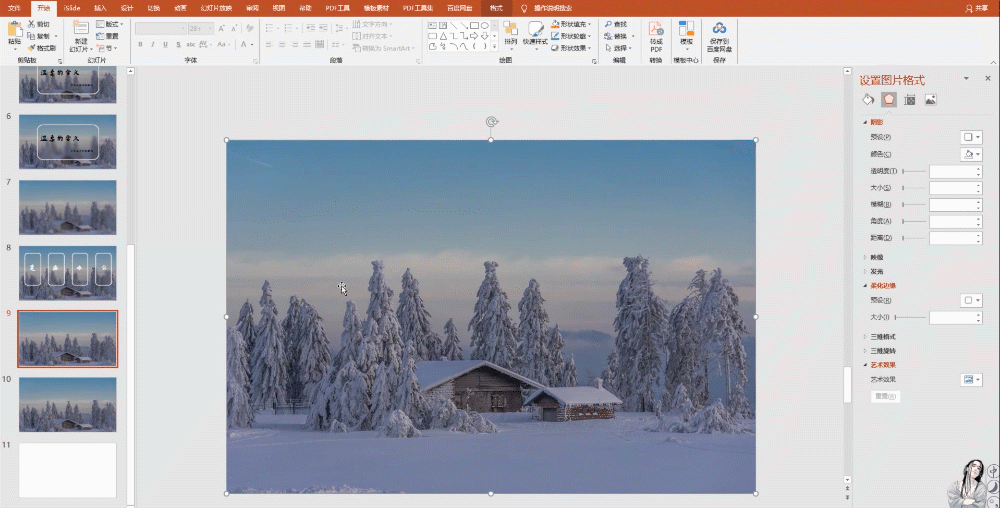Switch to the Insert (插入) tab
Screen dimensions: 1000x508
pos(100,8)
